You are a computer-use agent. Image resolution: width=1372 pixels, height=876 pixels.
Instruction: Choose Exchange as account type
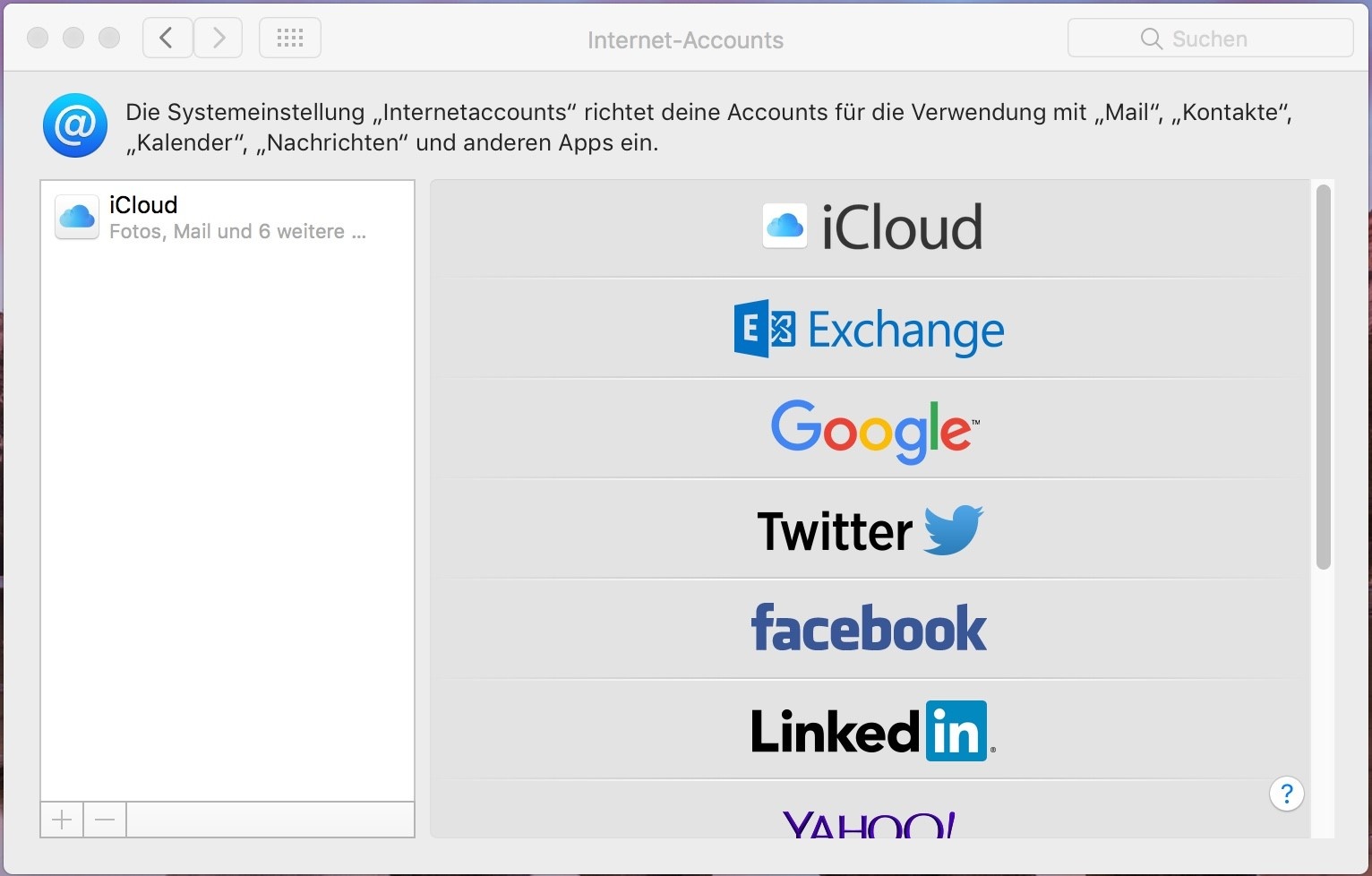(x=870, y=329)
